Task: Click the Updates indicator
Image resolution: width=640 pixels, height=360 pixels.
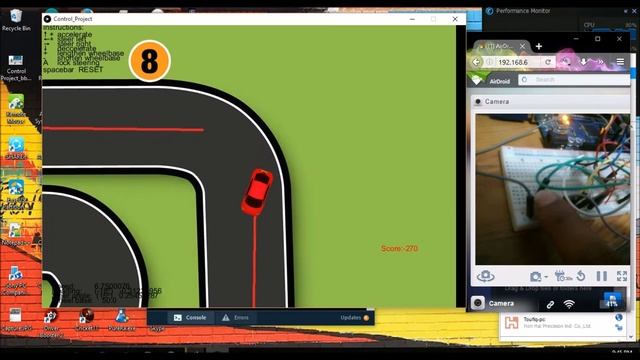Action: [355, 318]
